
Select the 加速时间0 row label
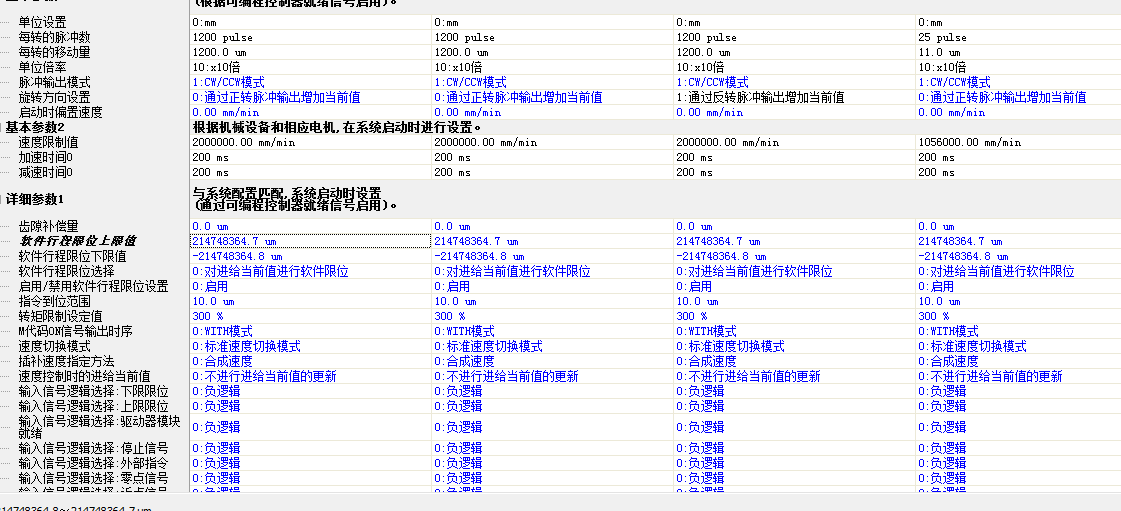point(46,157)
